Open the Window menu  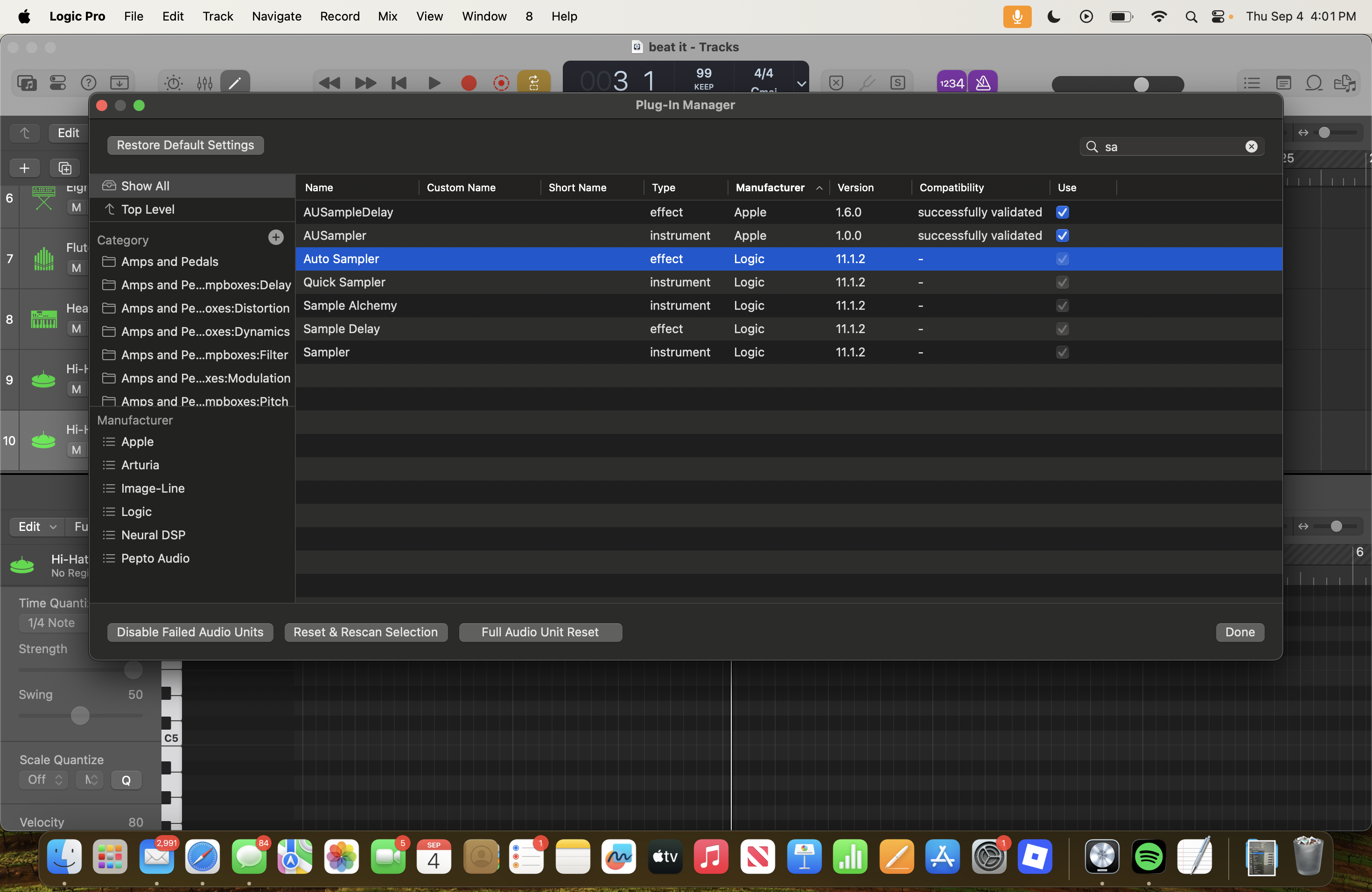483,16
